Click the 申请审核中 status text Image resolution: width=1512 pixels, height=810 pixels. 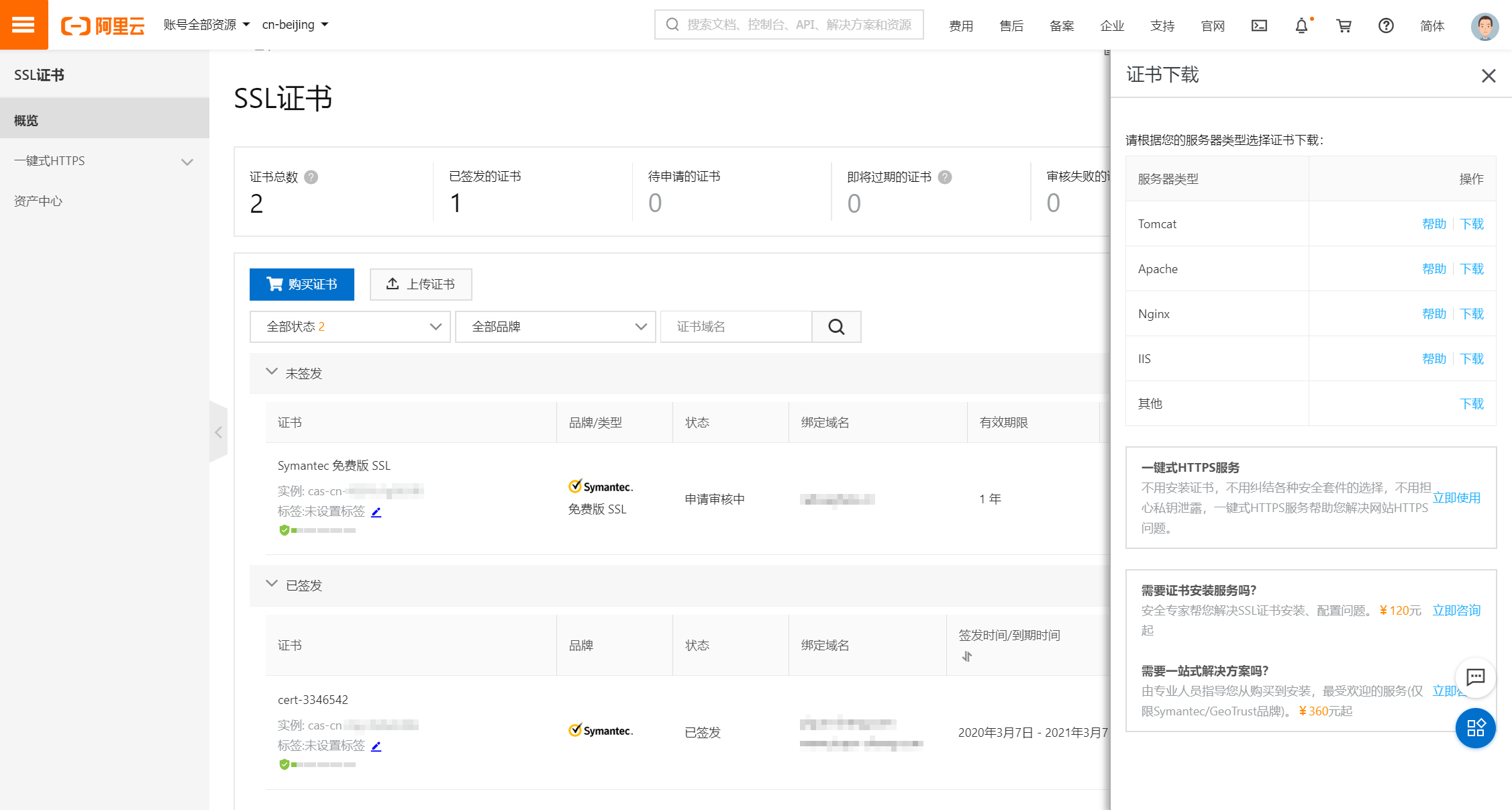point(715,499)
